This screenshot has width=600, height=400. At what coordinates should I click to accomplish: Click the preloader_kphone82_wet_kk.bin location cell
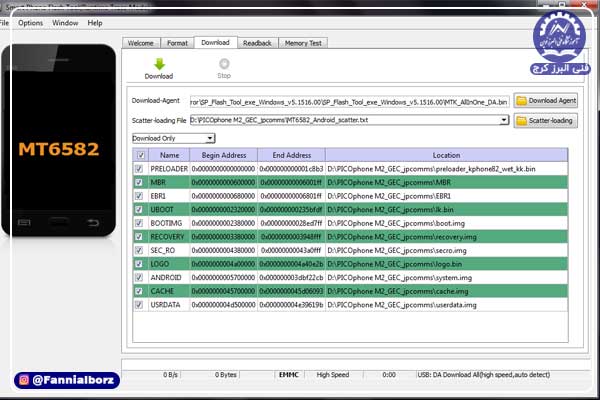447,169
